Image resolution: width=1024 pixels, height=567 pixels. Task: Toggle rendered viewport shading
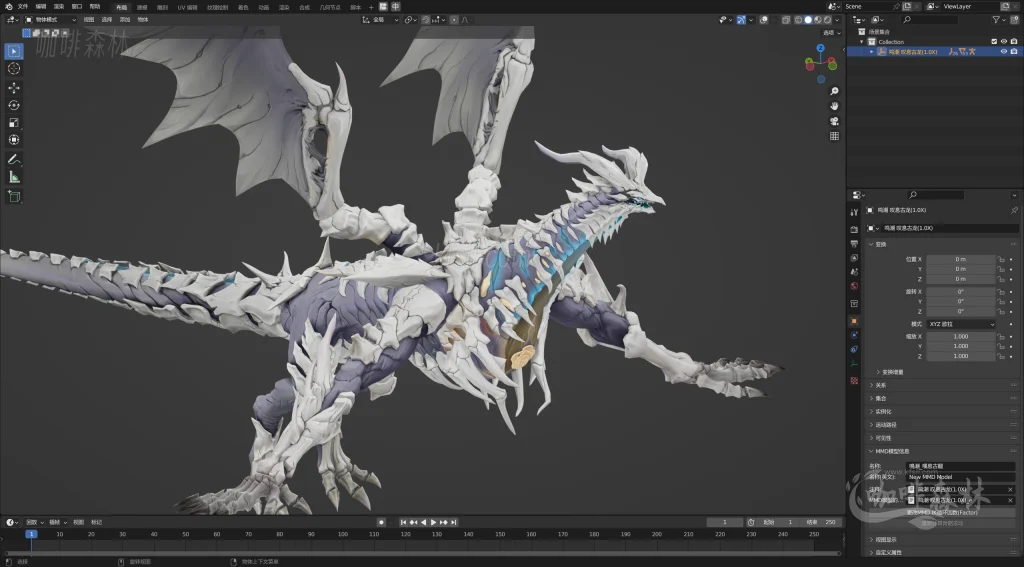pyautogui.click(x=827, y=20)
